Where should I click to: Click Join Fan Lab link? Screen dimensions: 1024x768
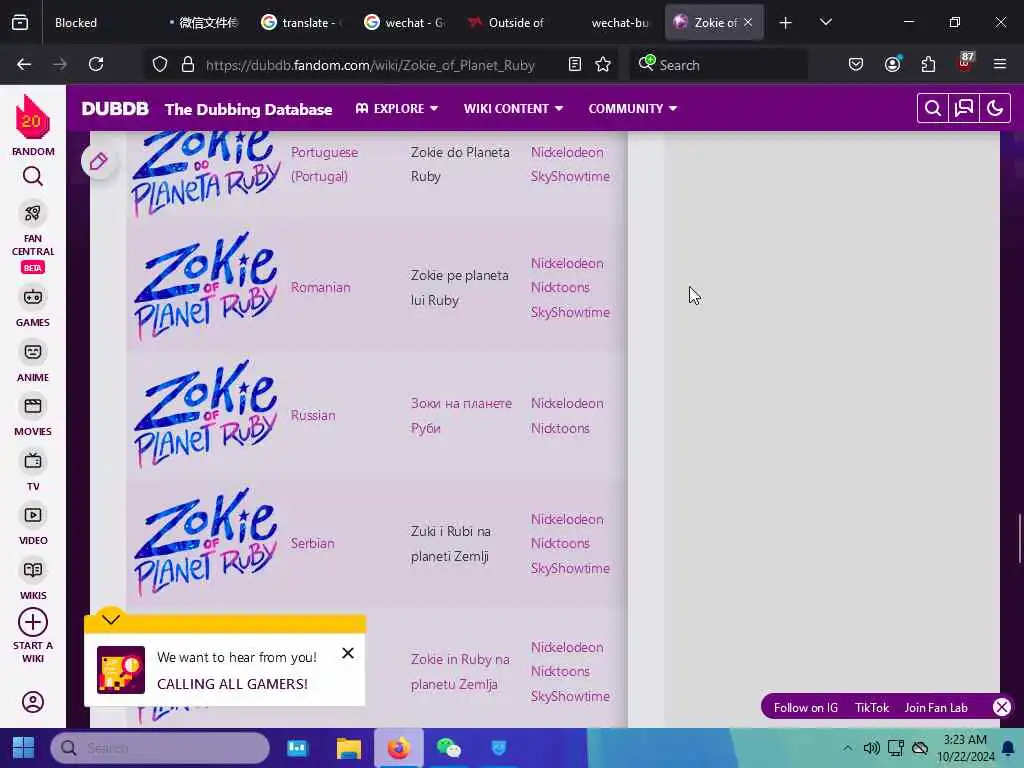point(936,707)
